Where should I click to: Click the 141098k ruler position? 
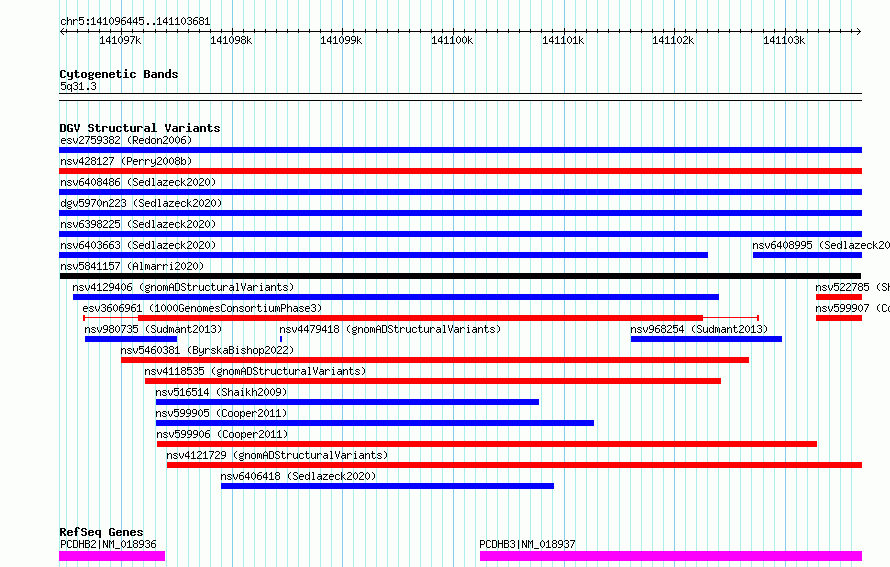231,40
